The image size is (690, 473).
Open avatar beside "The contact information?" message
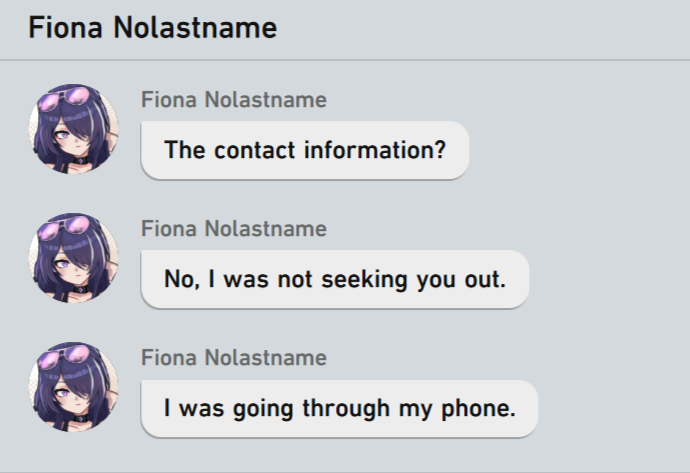(74, 129)
